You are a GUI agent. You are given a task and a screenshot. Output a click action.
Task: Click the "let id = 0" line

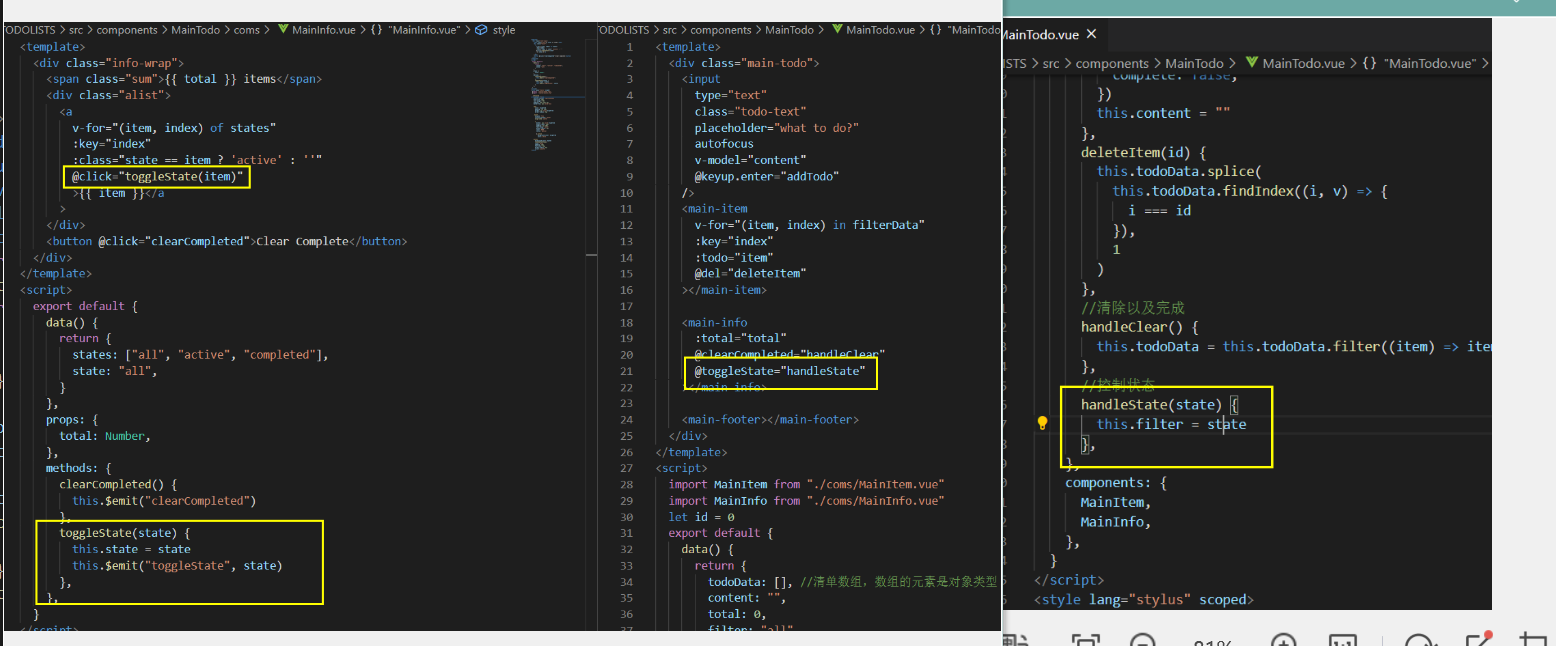(x=702, y=516)
